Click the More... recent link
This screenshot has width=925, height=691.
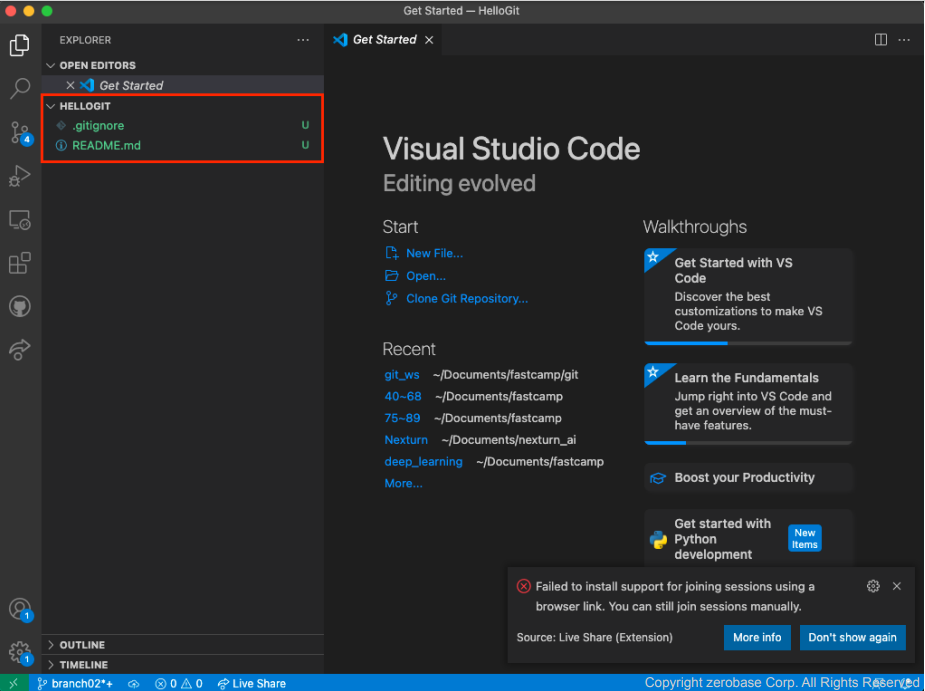tap(403, 483)
